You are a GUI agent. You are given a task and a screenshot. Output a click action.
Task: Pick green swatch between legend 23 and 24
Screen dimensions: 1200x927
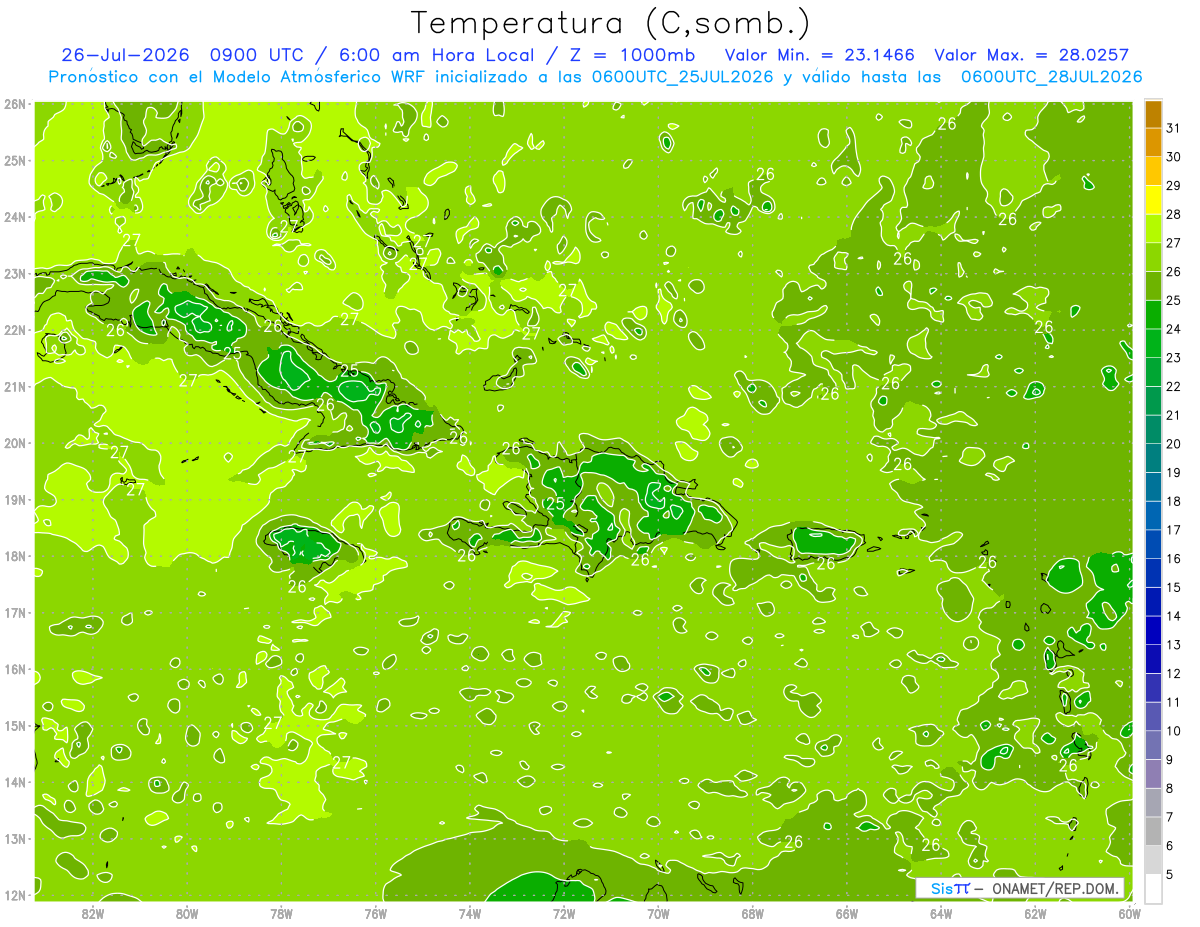(x=1153, y=343)
